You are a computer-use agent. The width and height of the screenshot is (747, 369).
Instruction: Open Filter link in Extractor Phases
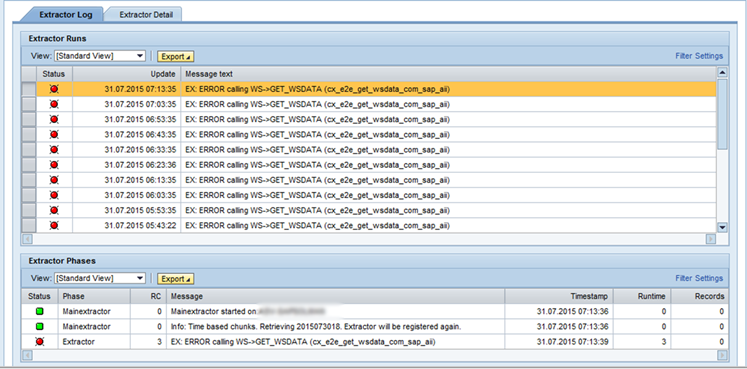point(684,278)
